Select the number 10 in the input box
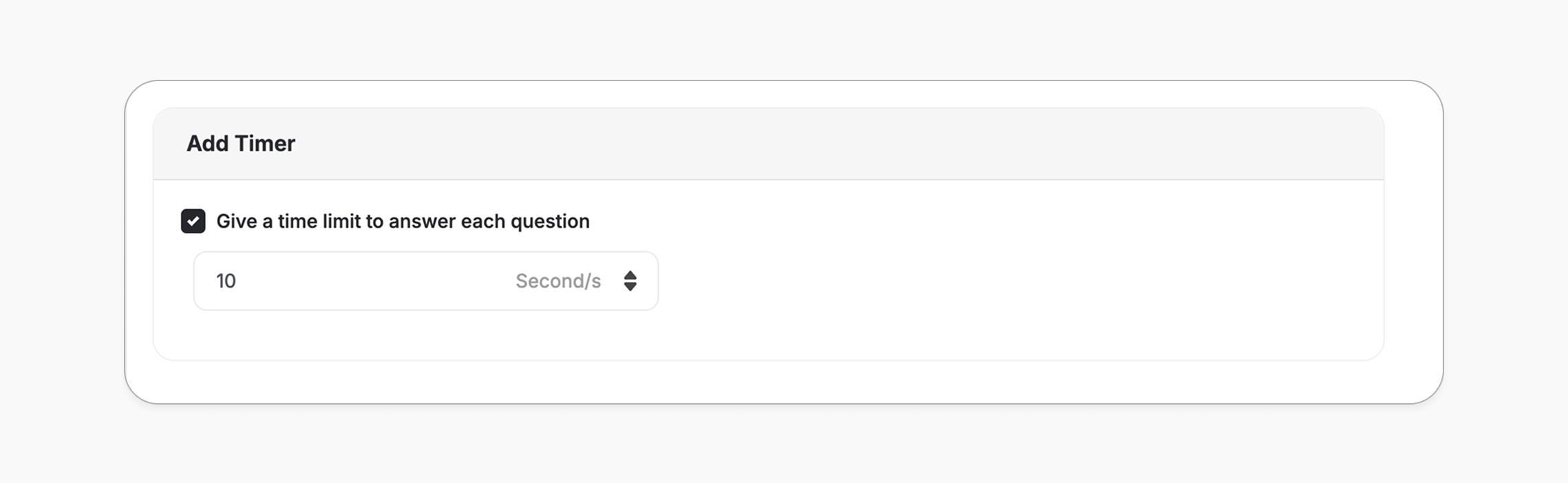 click(x=227, y=281)
